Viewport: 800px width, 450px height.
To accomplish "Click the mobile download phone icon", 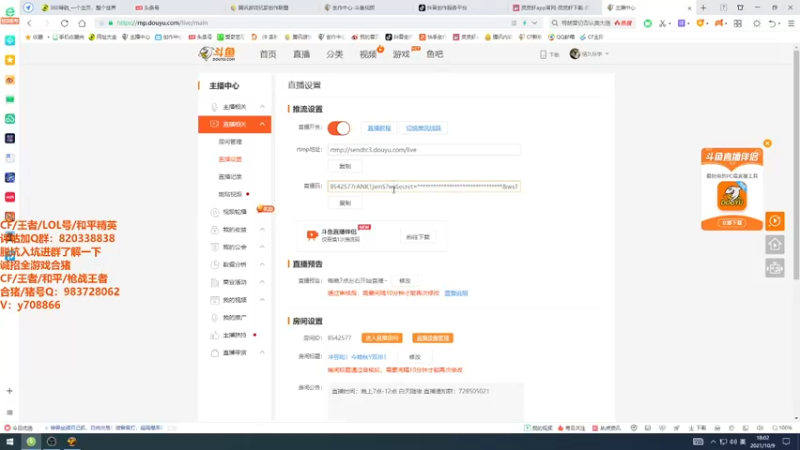I will (x=543, y=54).
